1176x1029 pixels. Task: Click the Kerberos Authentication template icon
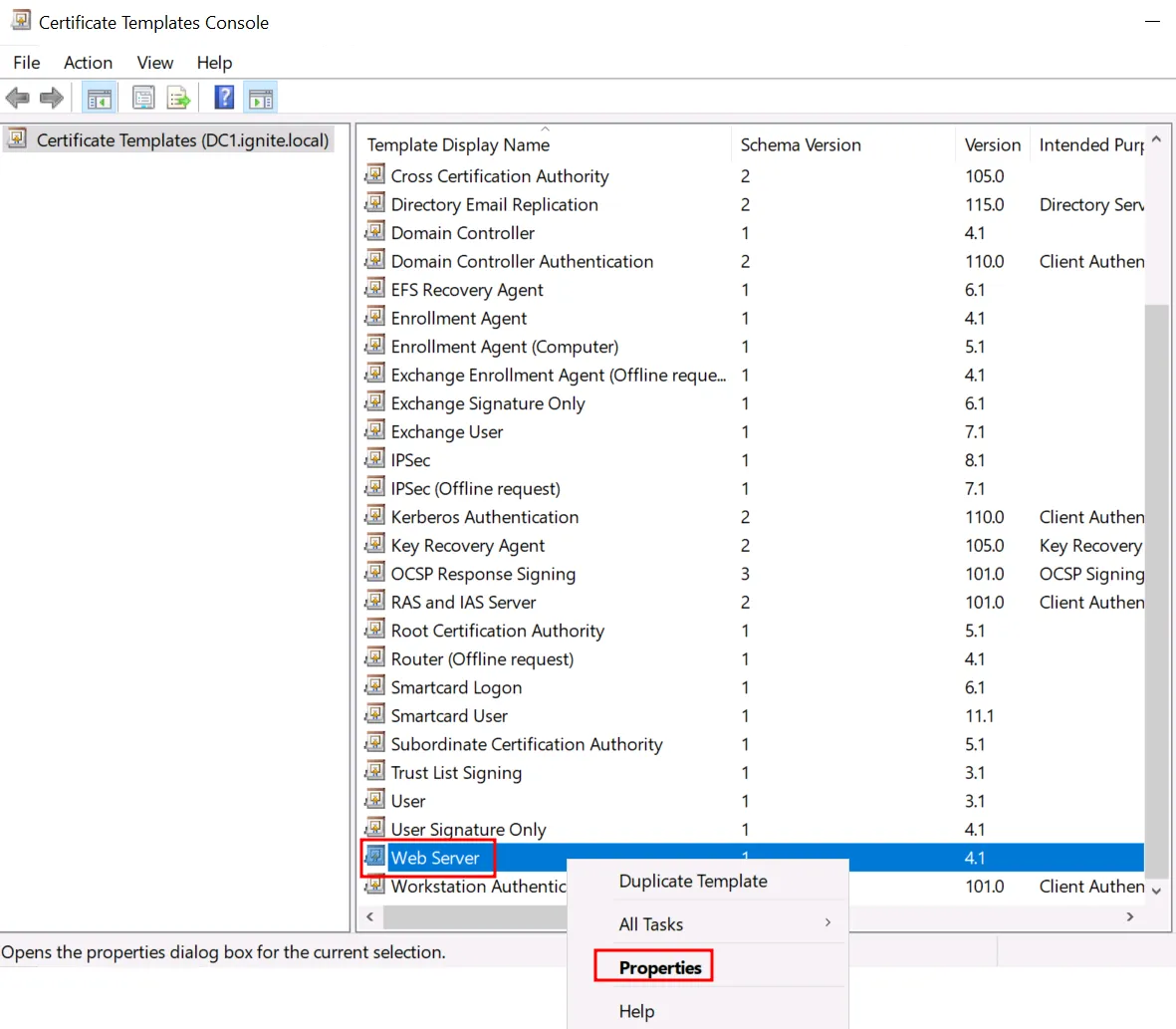point(375,516)
